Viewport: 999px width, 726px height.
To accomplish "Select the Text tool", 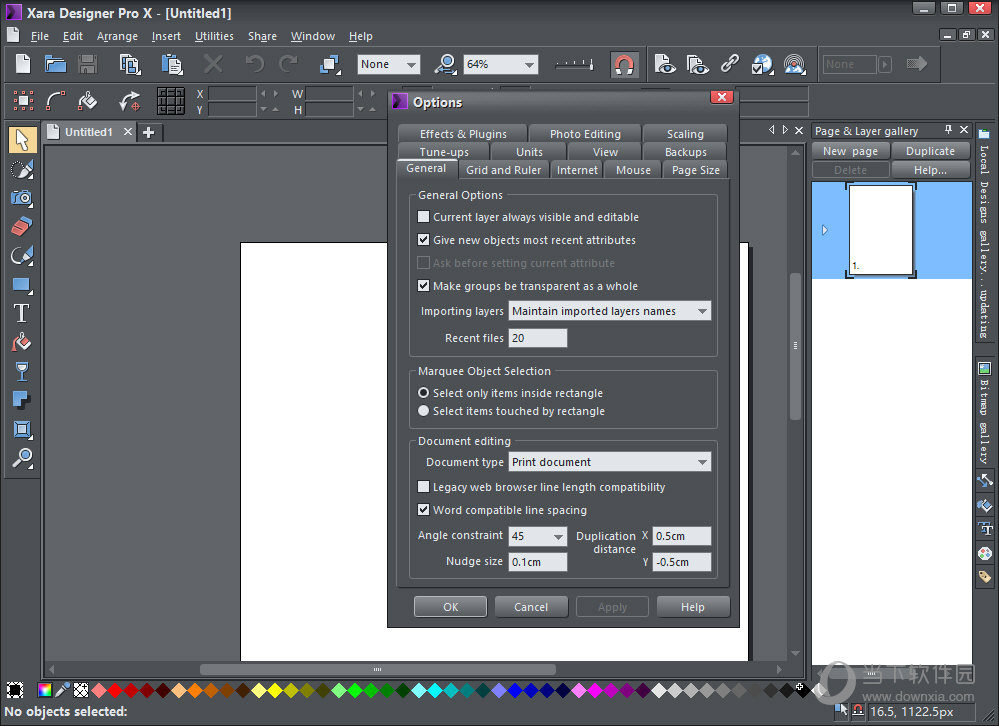I will pos(22,313).
